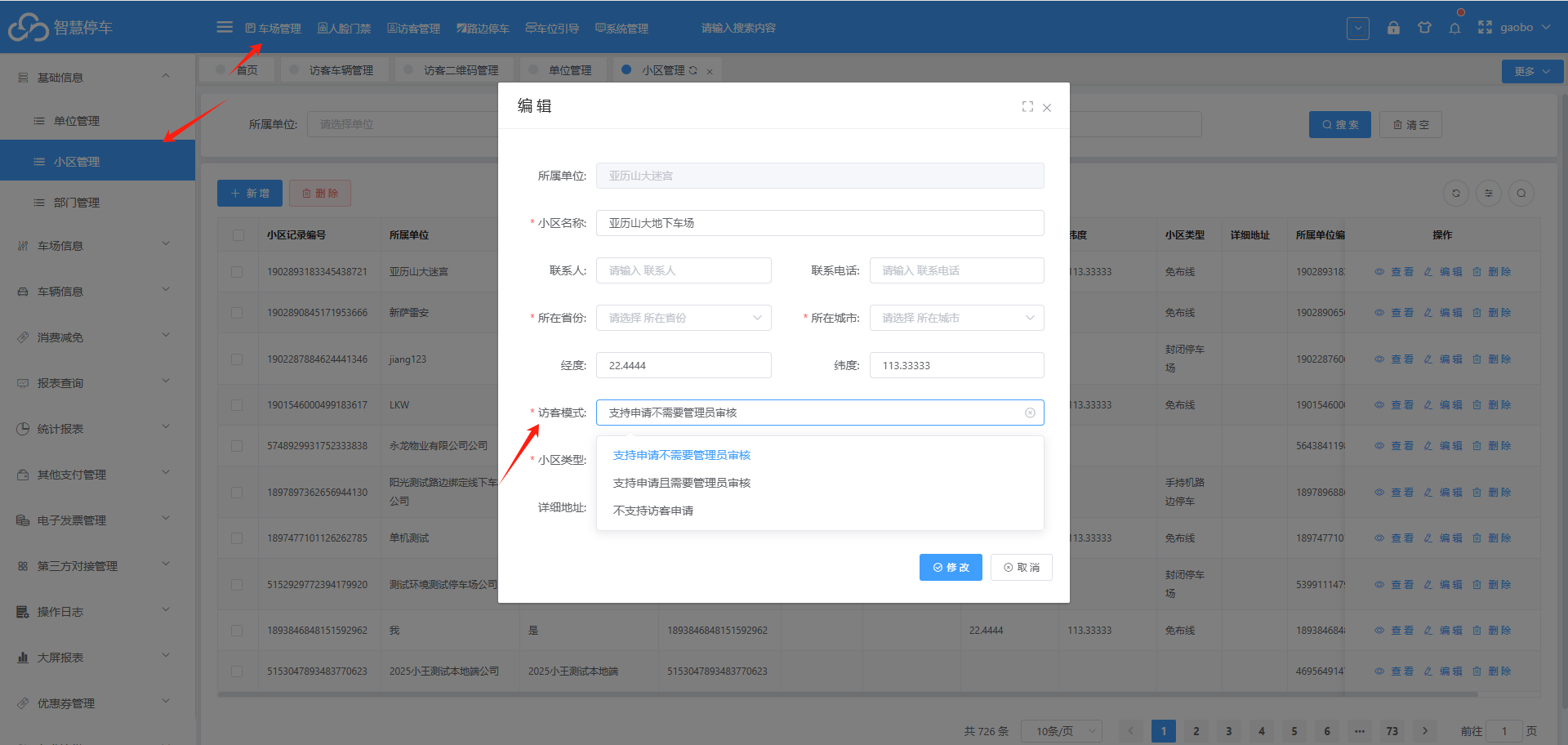The image size is (1568, 745).
Task: Click the 修改 button
Action: 951,567
